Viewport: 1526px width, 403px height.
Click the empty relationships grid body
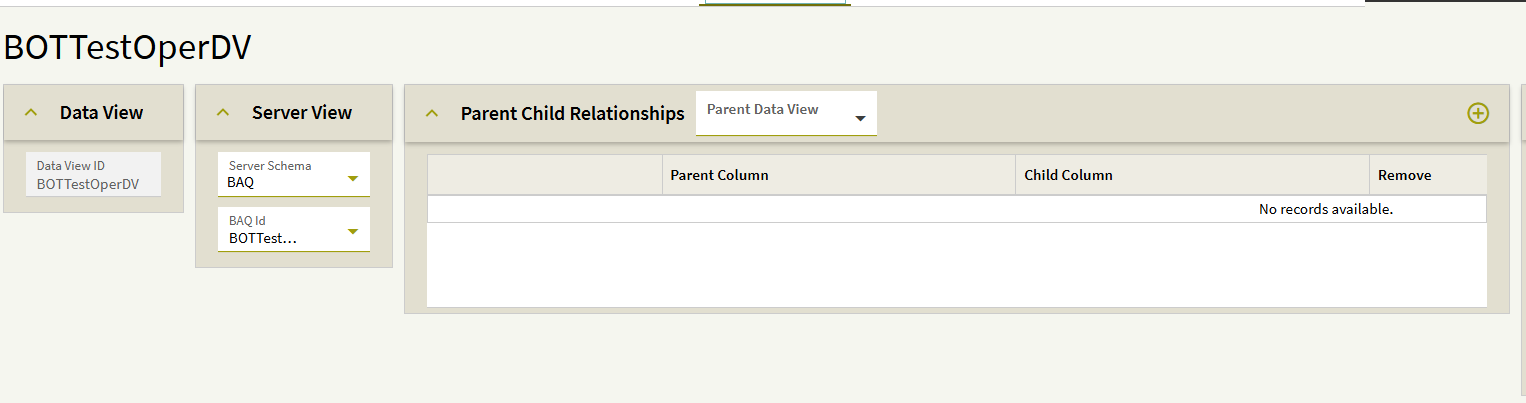click(956, 264)
